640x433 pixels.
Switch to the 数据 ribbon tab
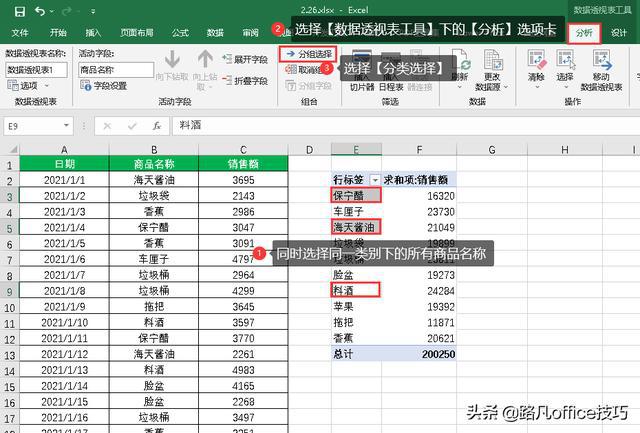click(215, 33)
